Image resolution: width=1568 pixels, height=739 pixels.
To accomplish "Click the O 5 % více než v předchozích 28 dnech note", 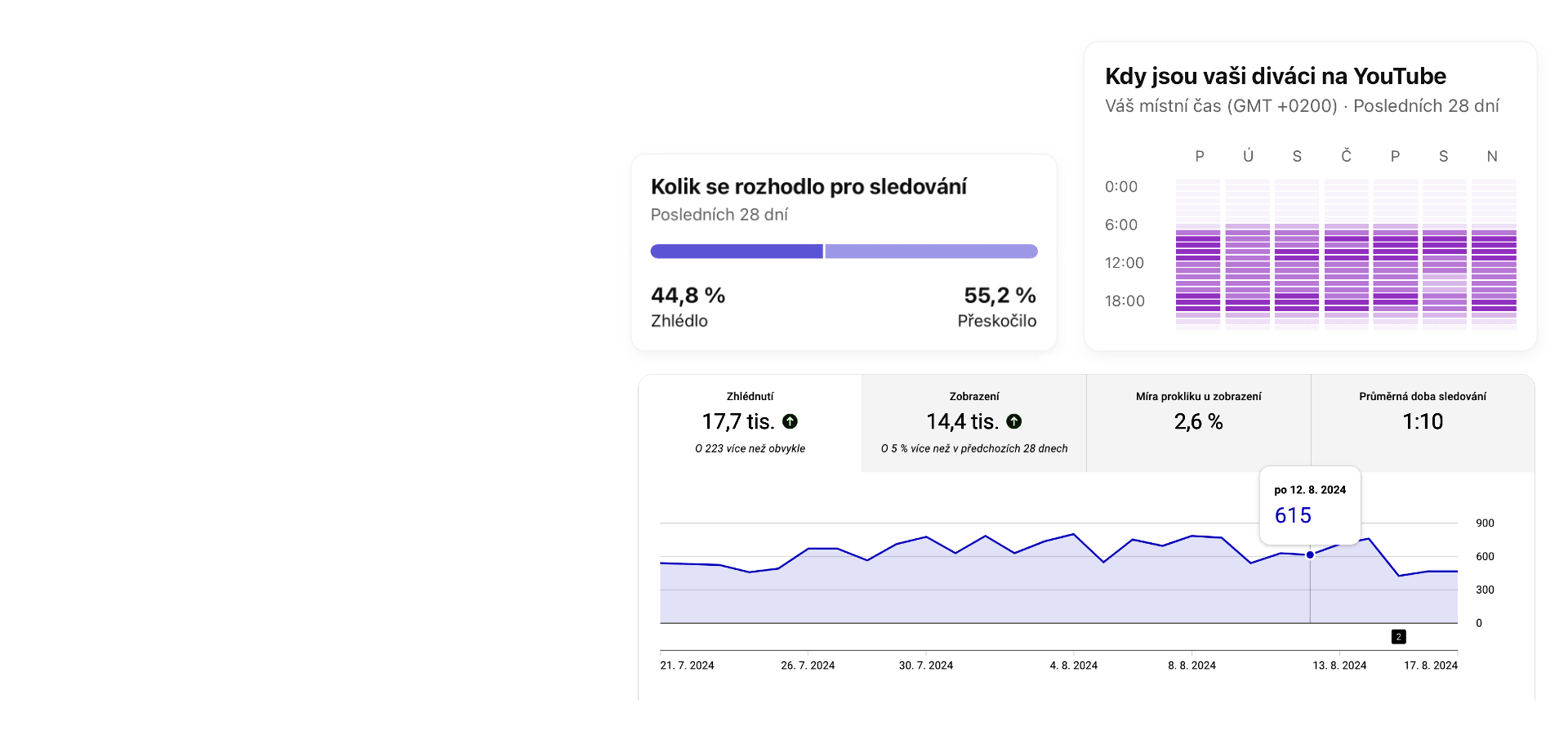I will (x=974, y=448).
